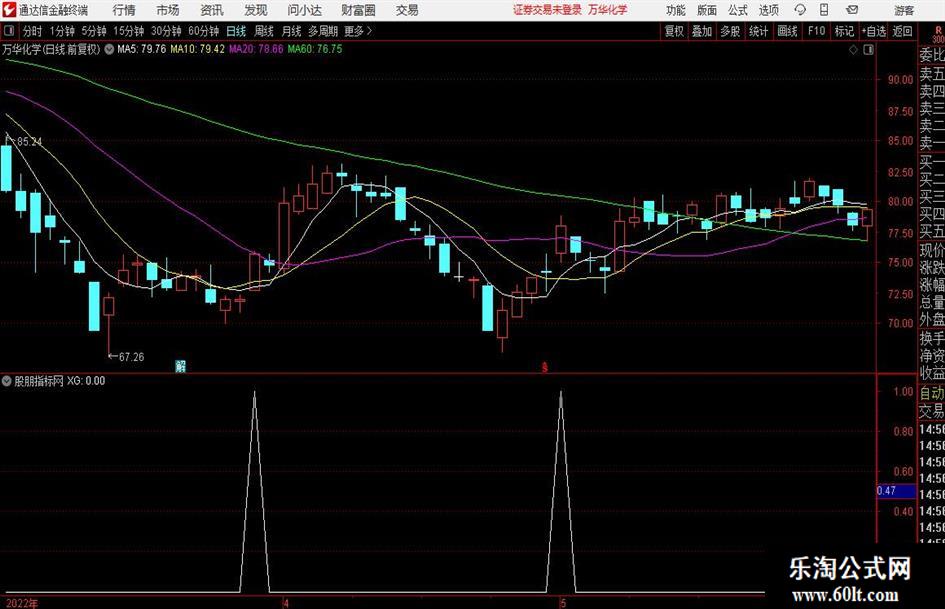Switch to 1分钟 period tab
Viewport: 945px width, 609px height.
[x=61, y=31]
